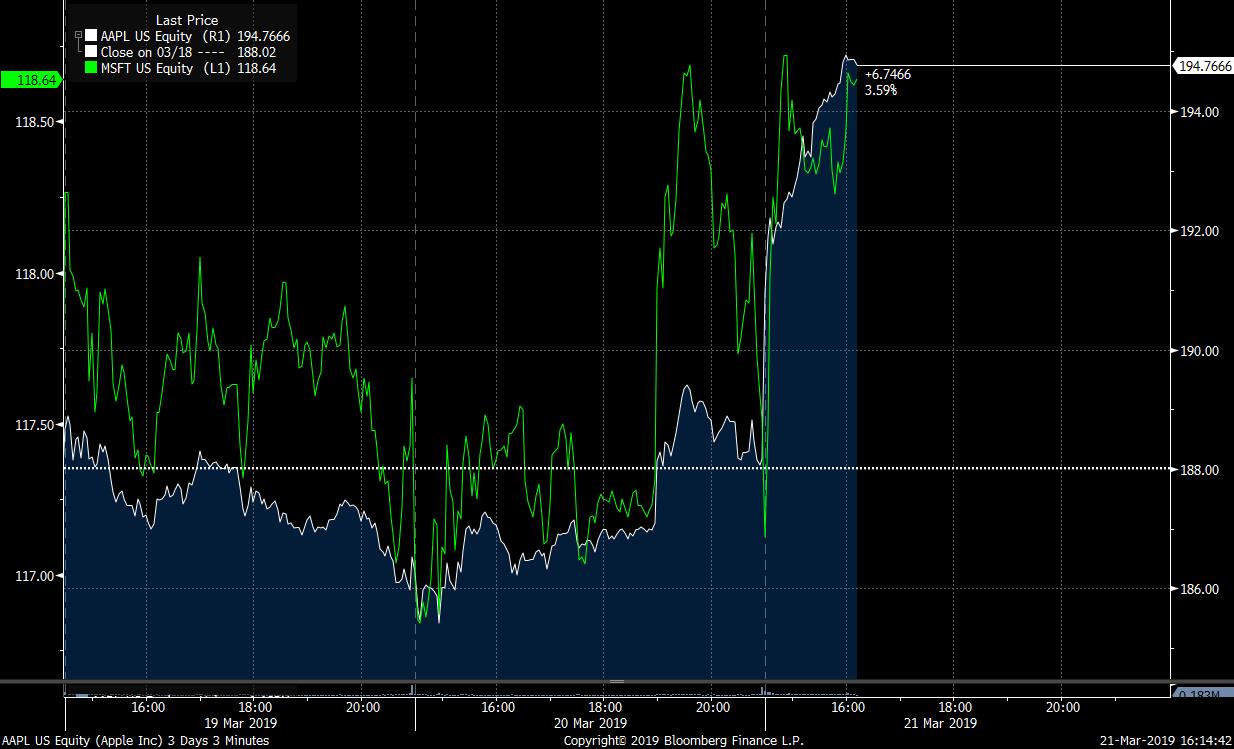1234x749 pixels.
Task: Collapse the AAPL US Equity legend tree
Action: [78, 36]
